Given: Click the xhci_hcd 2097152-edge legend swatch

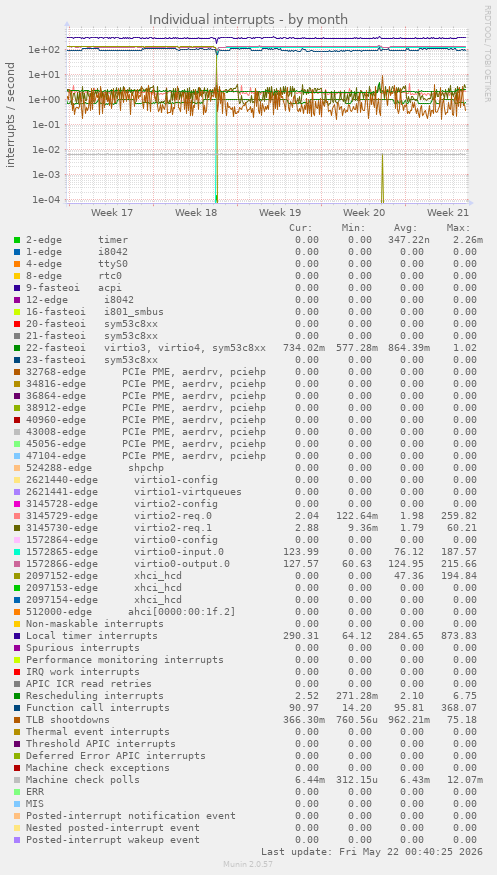Looking at the screenshot, I should (17, 576).
